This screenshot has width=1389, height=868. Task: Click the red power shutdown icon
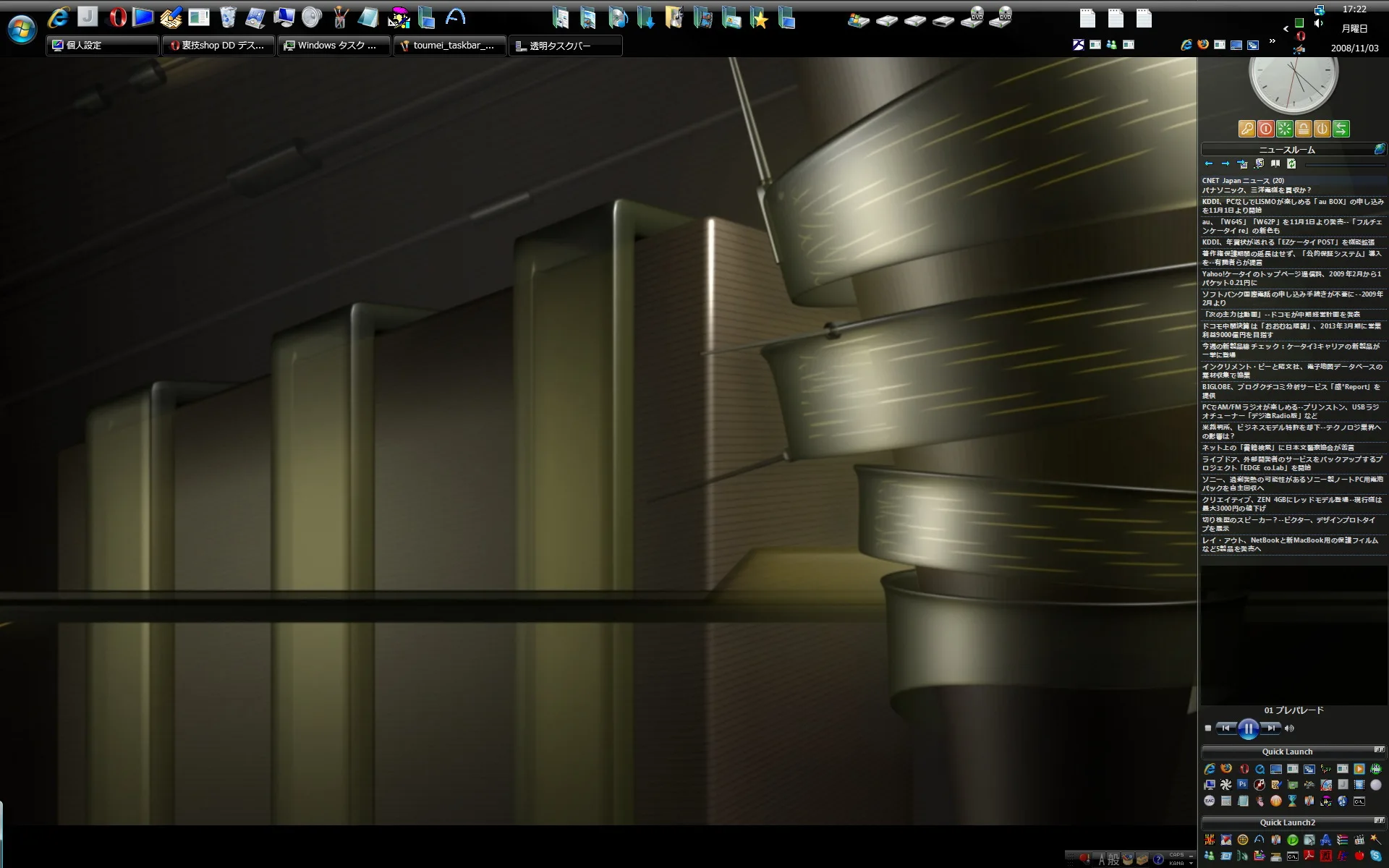click(x=1265, y=129)
